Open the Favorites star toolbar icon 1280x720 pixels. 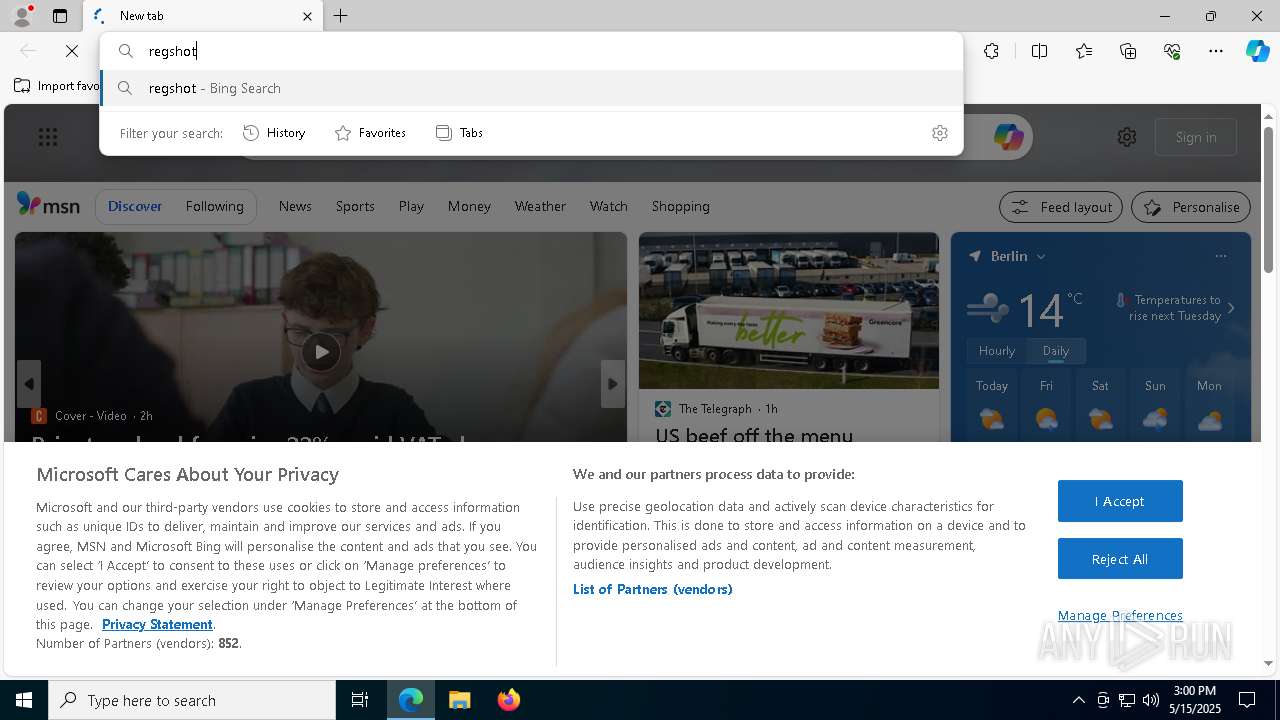(1084, 51)
